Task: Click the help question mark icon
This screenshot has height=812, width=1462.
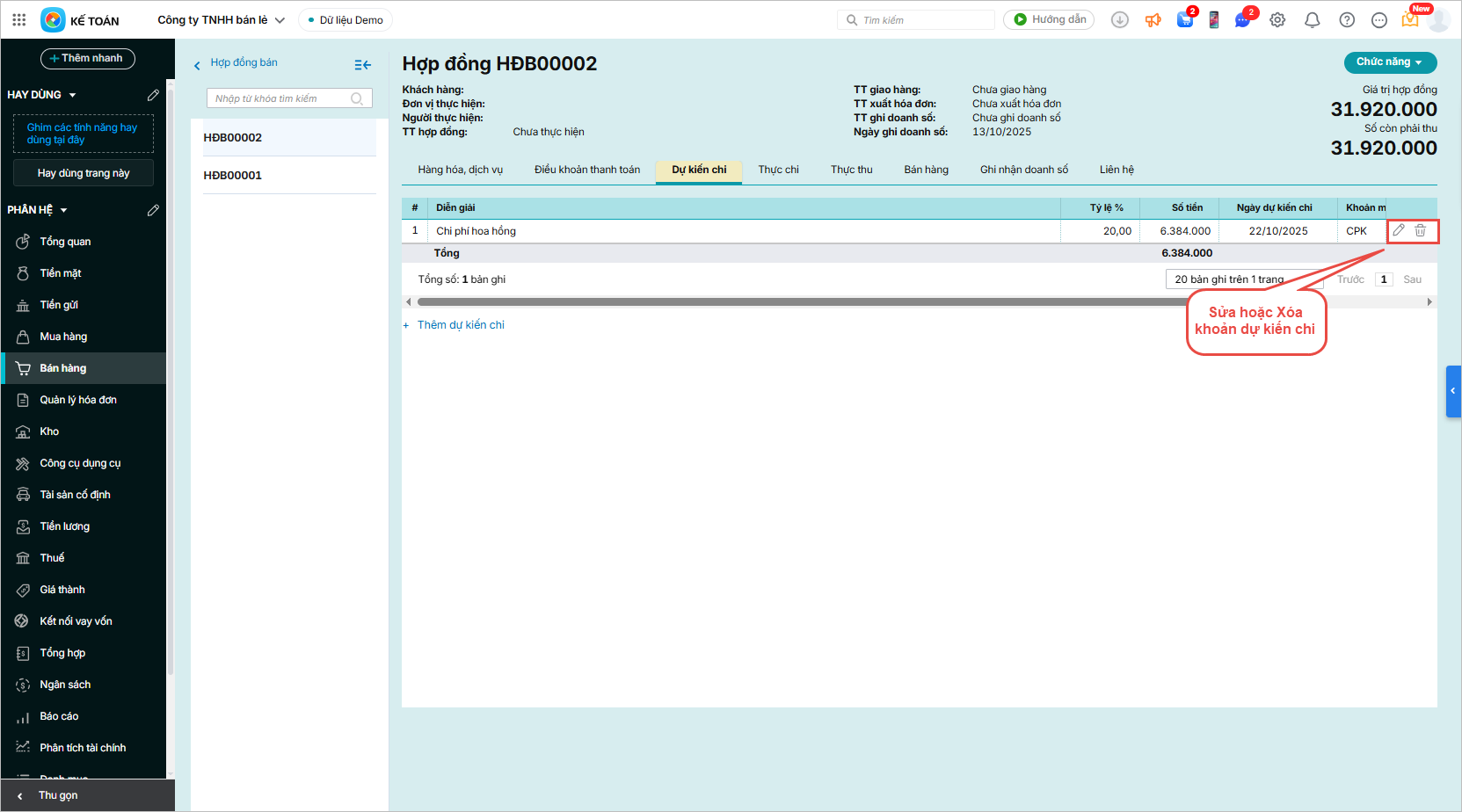Action: [x=1346, y=20]
